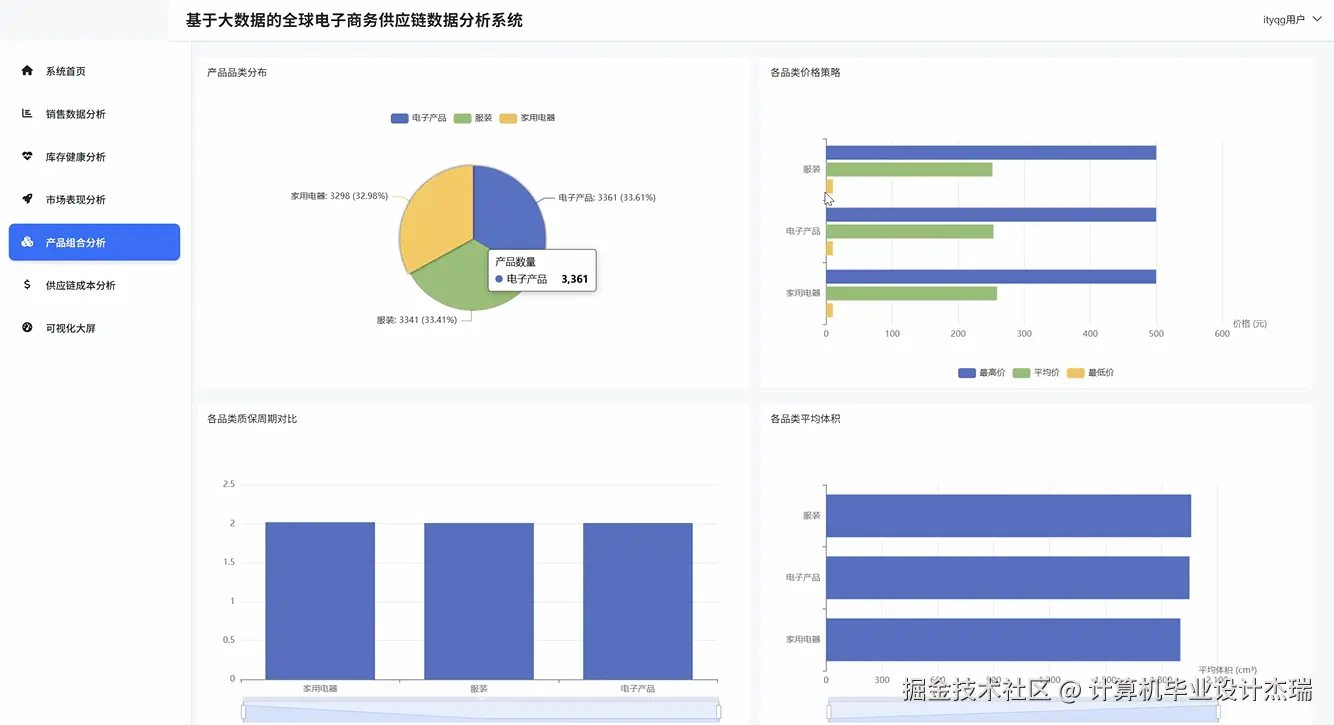Click the pie label 服装: 3341 (33.41%)
This screenshot has height=725, width=1334.
pos(417,320)
